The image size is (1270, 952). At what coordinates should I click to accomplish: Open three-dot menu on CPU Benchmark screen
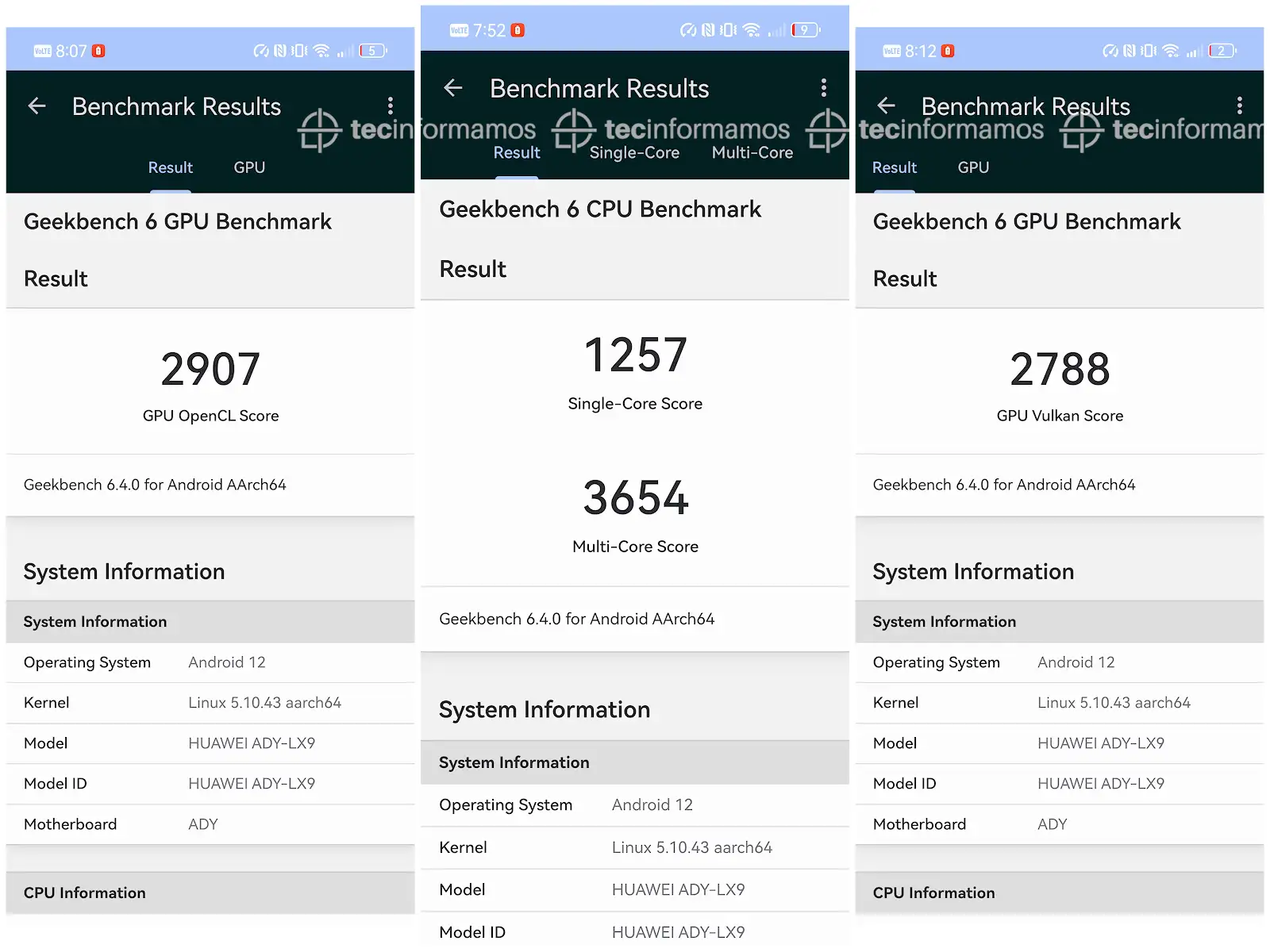[823, 87]
